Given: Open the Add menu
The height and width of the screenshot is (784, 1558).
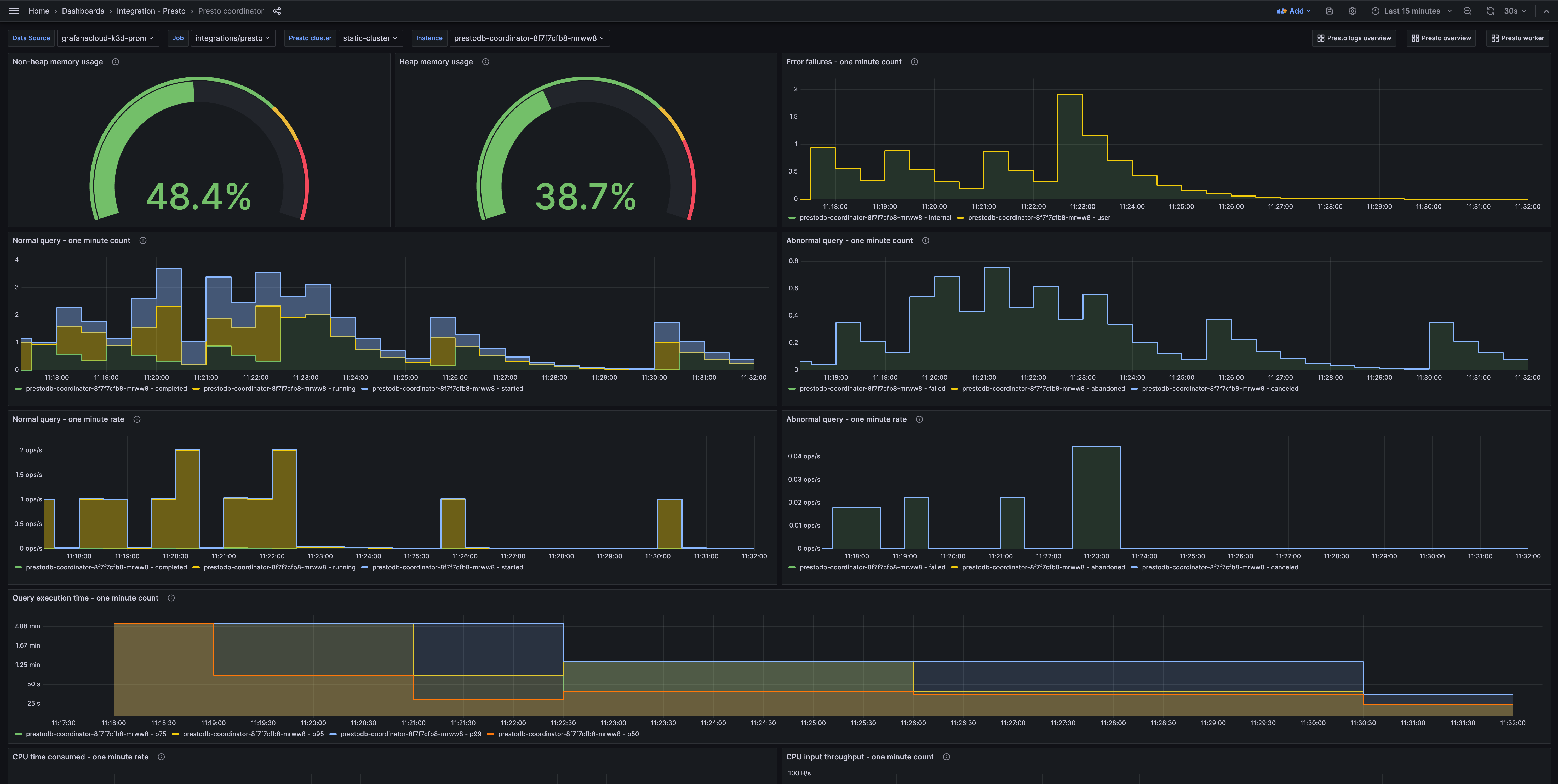Looking at the screenshot, I should (1294, 11).
